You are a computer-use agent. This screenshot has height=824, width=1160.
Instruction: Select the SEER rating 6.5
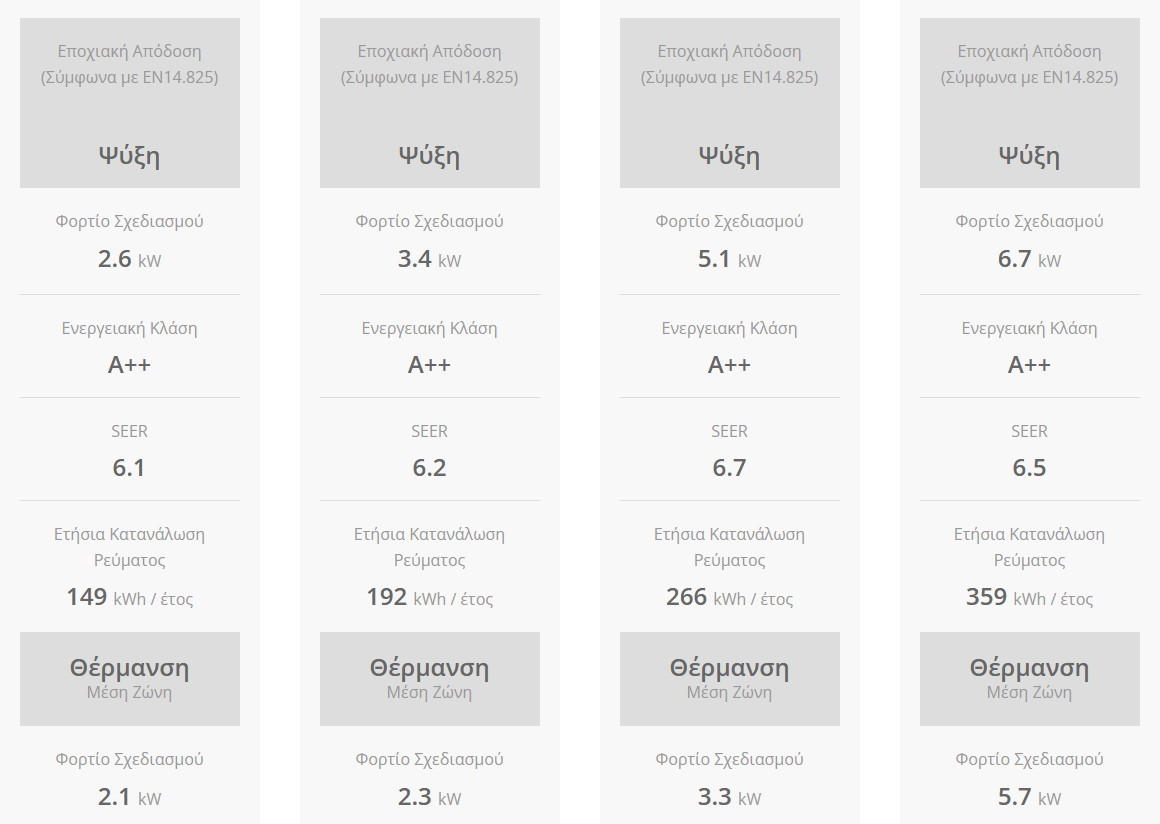[1029, 468]
